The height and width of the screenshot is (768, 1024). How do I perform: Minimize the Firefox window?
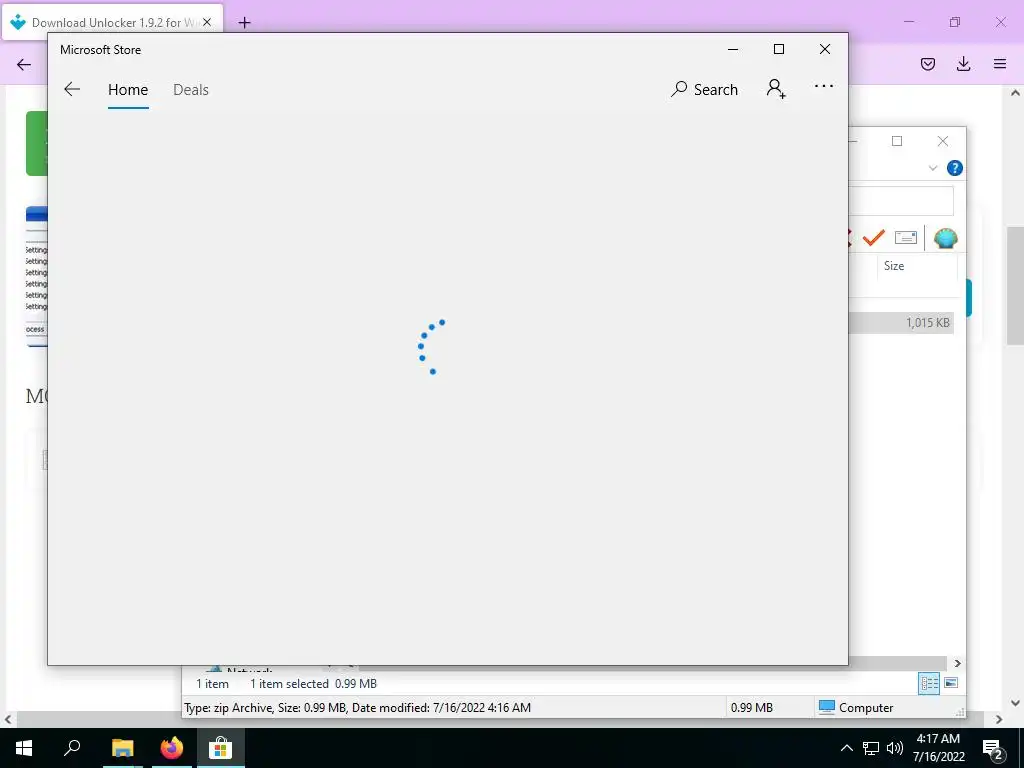click(x=908, y=22)
